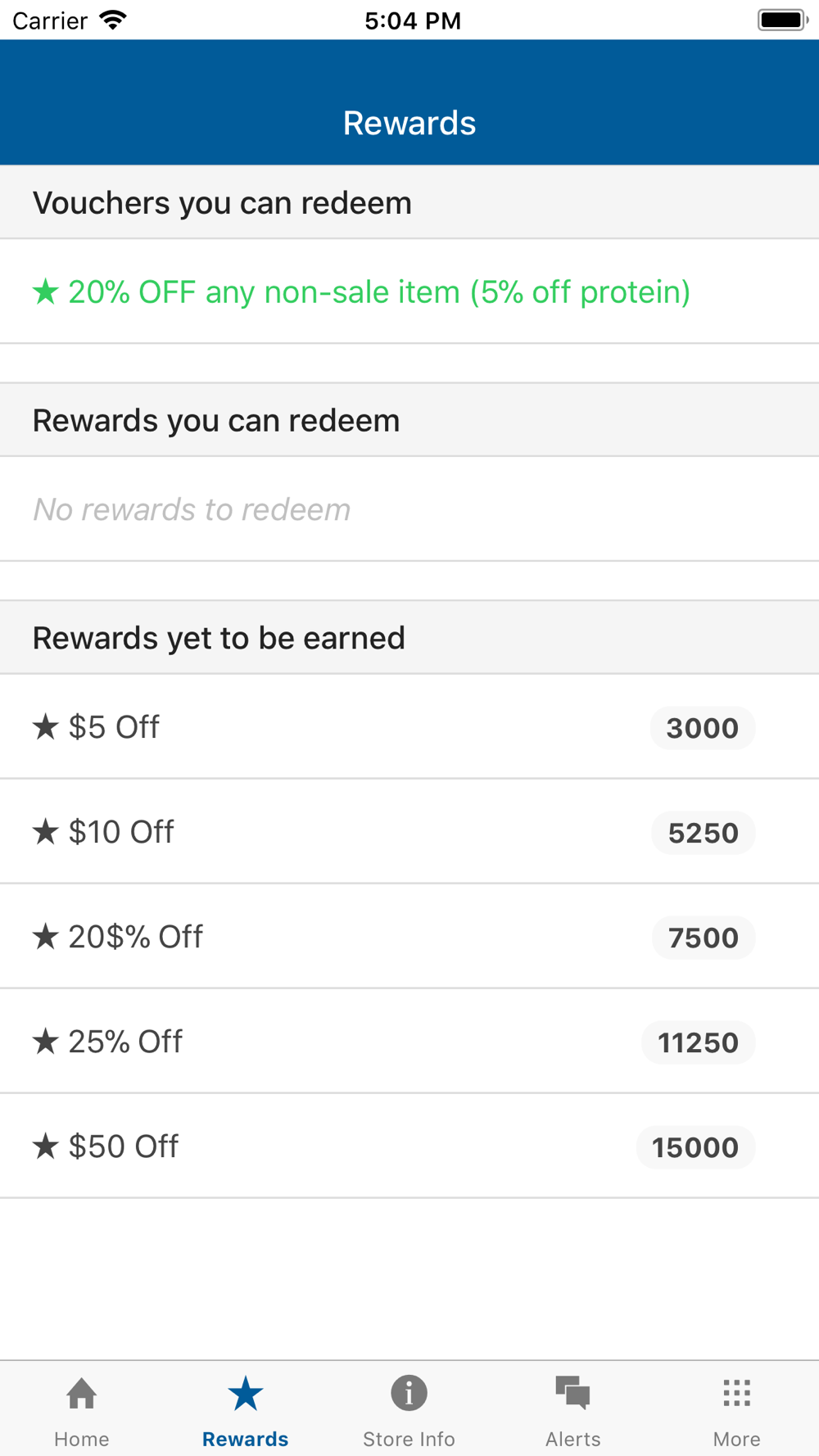Tap the Wi-Fi status icon in status bar

(113, 20)
